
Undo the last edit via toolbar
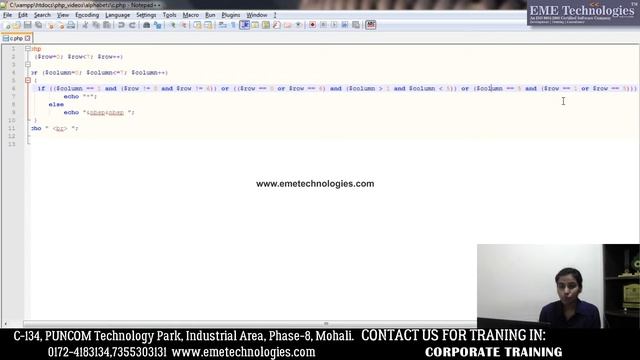[121, 25]
